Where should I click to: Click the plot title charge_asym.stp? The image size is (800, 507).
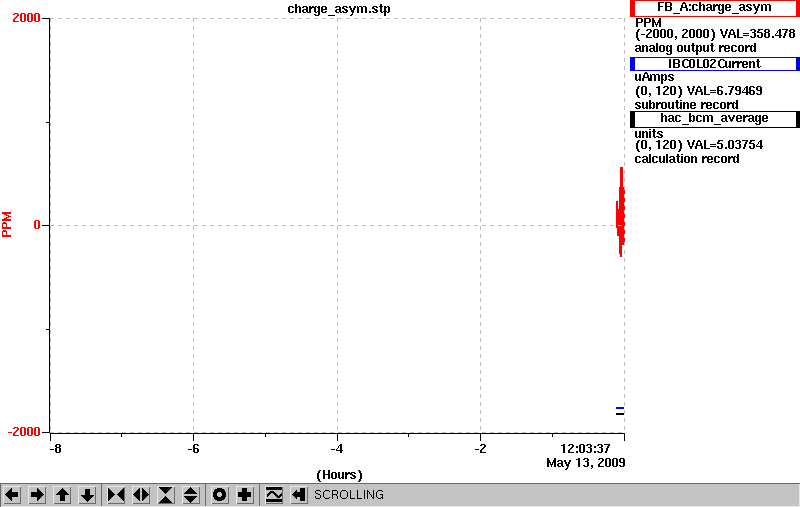pyautogui.click(x=339, y=9)
